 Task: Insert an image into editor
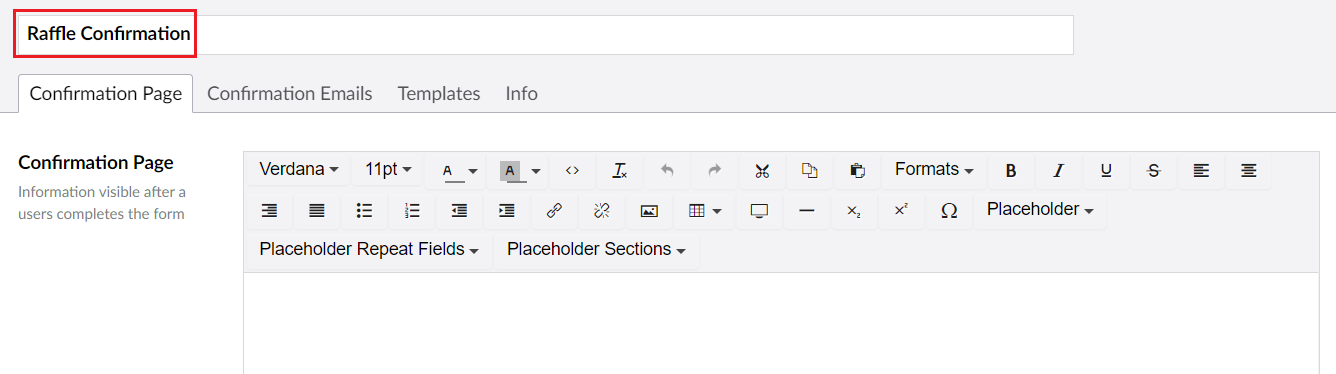coord(649,211)
